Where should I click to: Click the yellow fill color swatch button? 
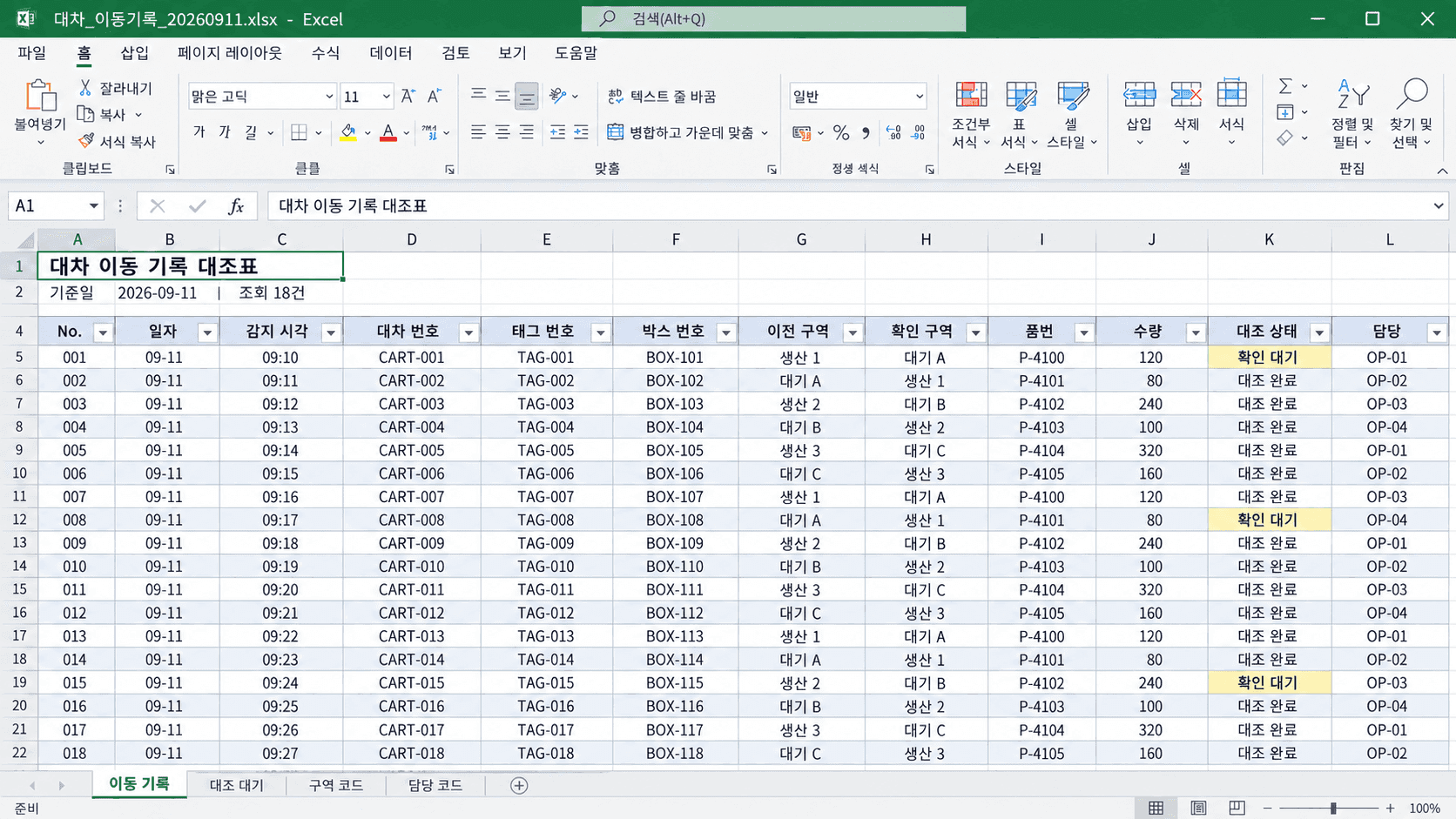[x=347, y=133]
